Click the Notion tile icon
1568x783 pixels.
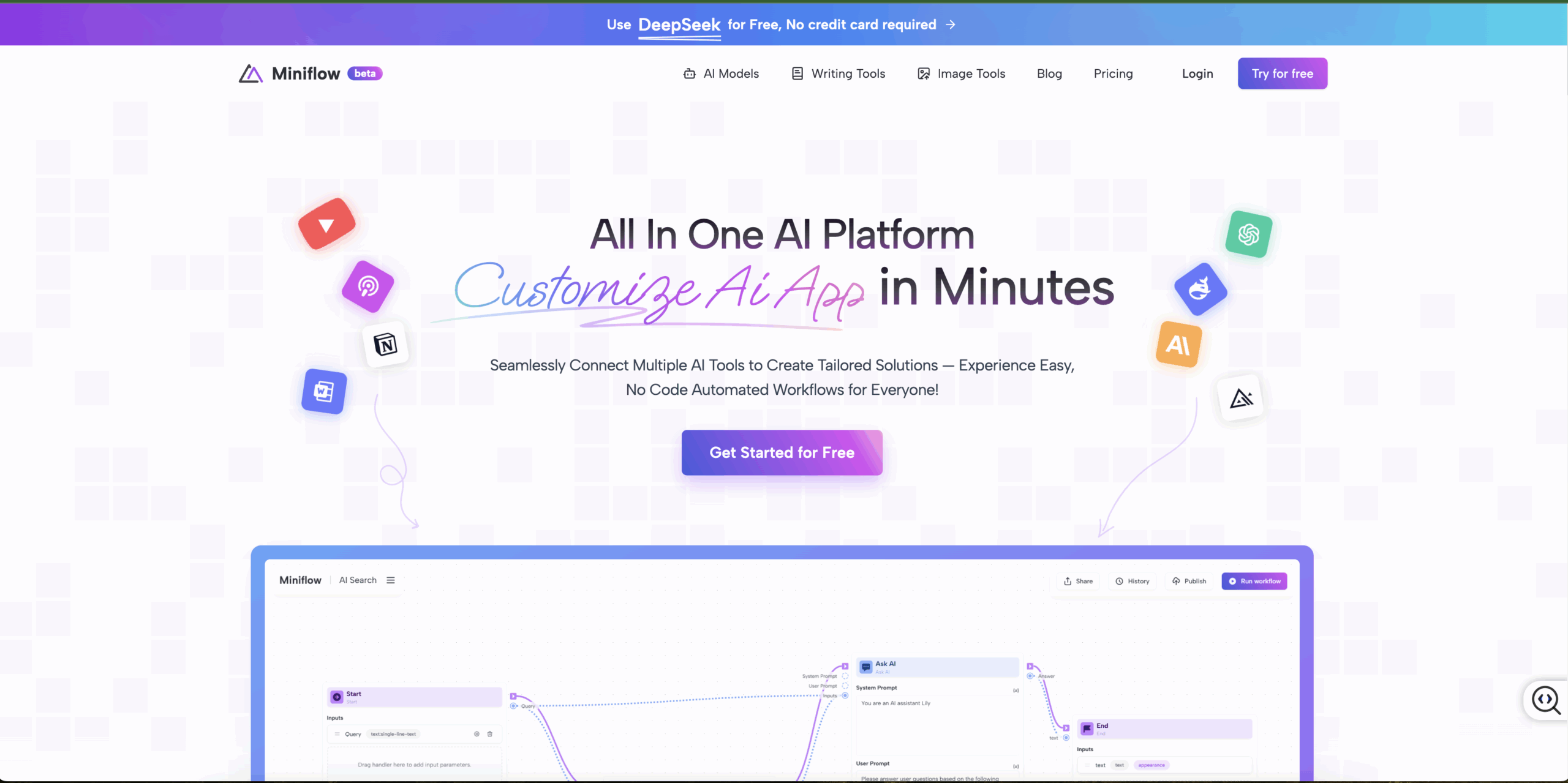(386, 345)
